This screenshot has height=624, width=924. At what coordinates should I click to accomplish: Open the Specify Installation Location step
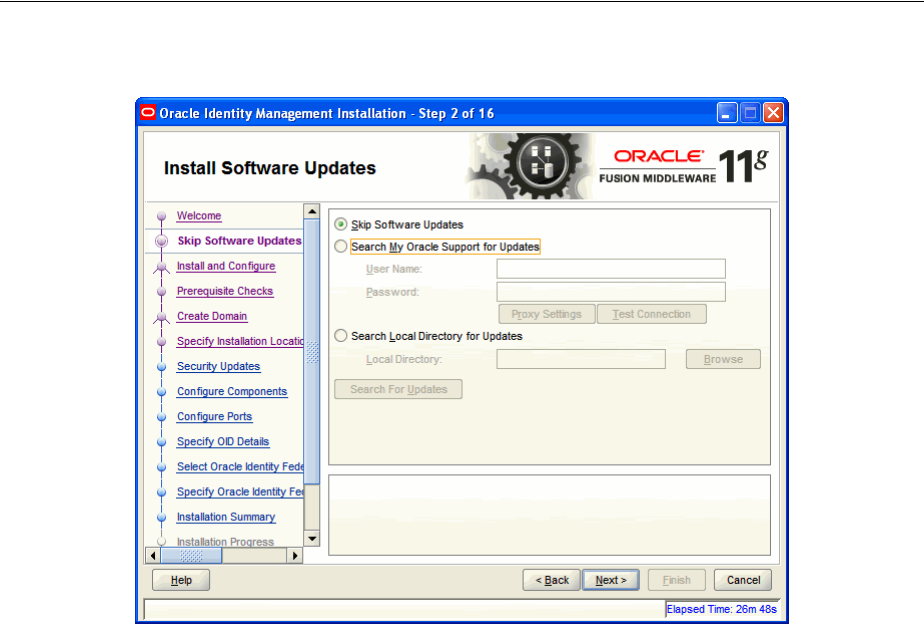[x=240, y=341]
